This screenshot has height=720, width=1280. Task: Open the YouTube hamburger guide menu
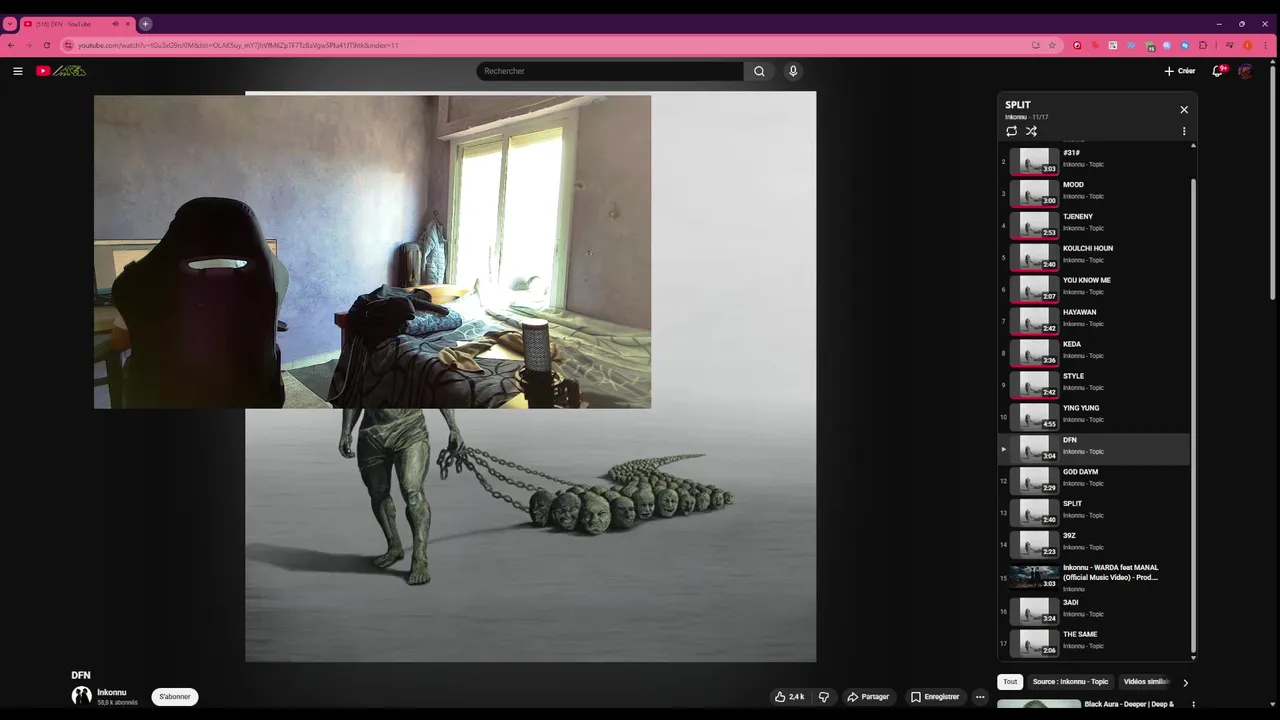pyautogui.click(x=17, y=71)
